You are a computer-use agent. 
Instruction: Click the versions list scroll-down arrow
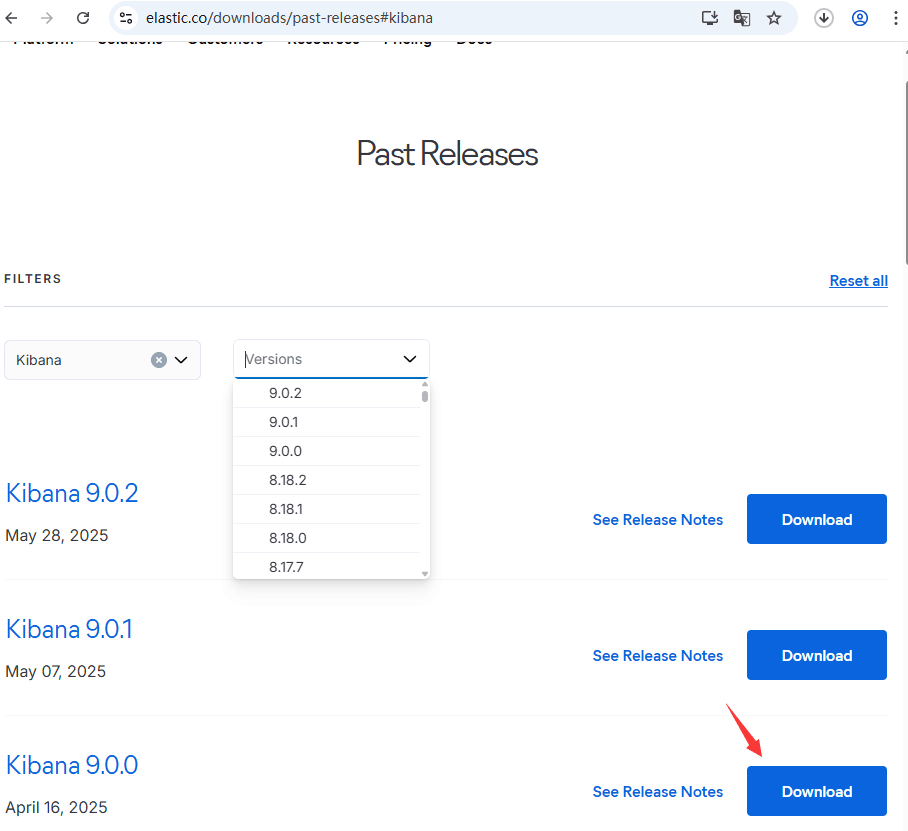coord(425,574)
